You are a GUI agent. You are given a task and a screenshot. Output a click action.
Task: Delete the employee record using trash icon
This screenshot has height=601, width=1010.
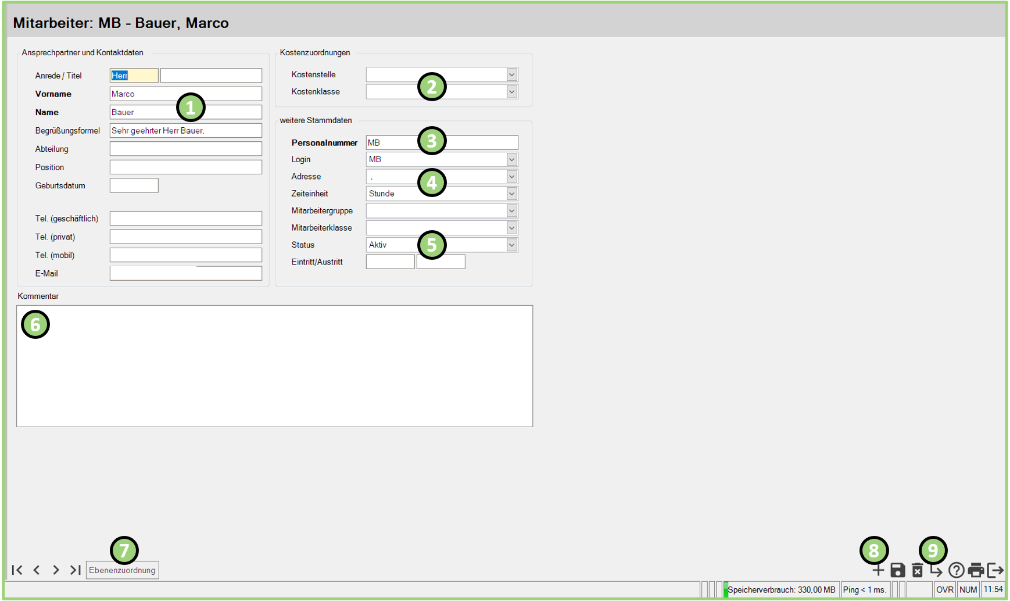coord(917,570)
